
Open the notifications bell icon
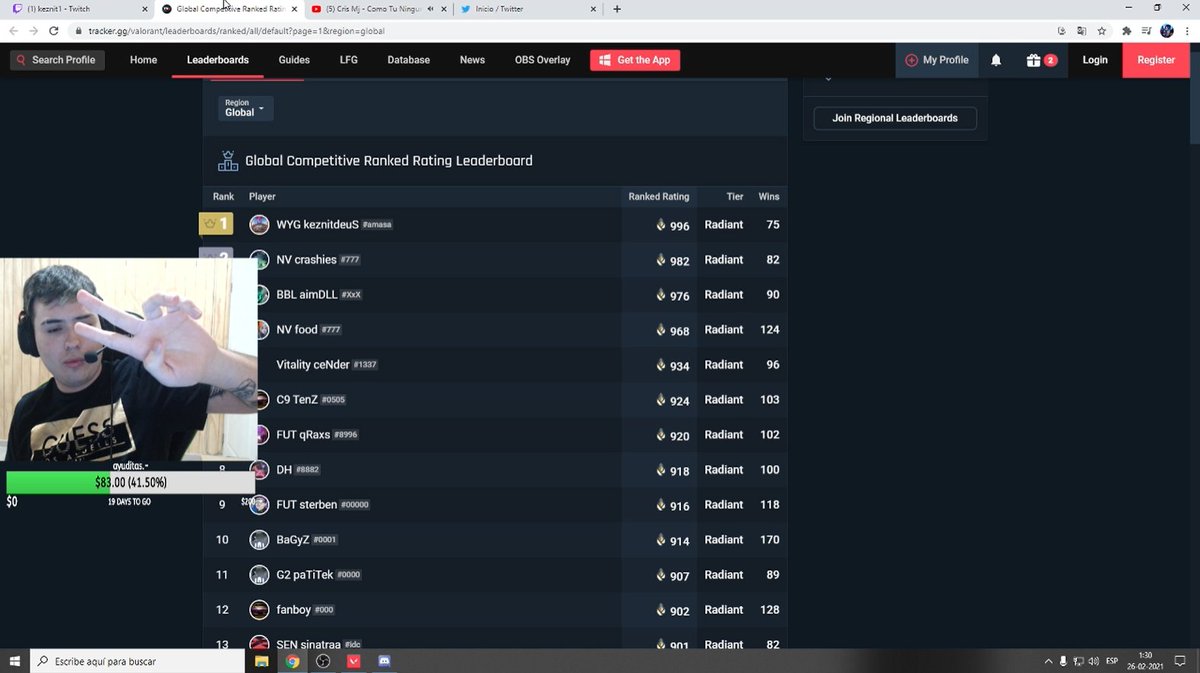click(996, 60)
